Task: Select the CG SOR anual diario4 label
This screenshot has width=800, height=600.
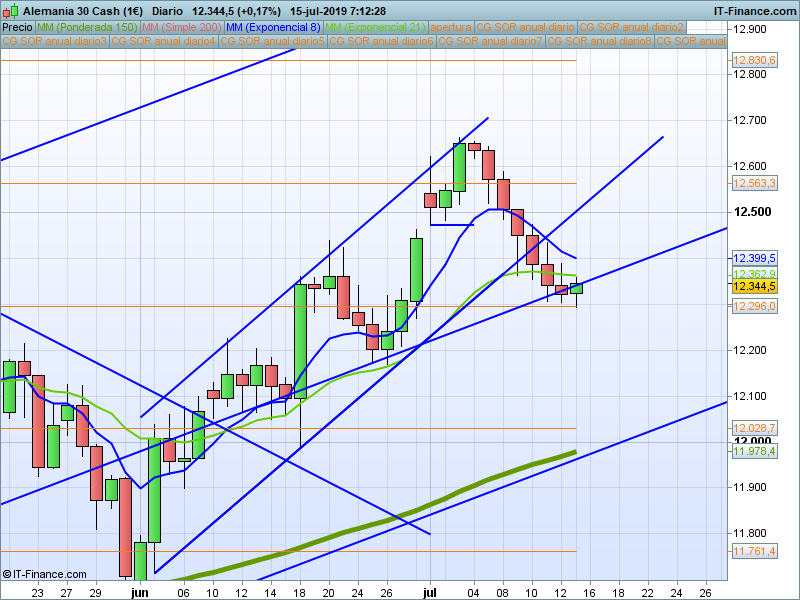Action: 164,41
